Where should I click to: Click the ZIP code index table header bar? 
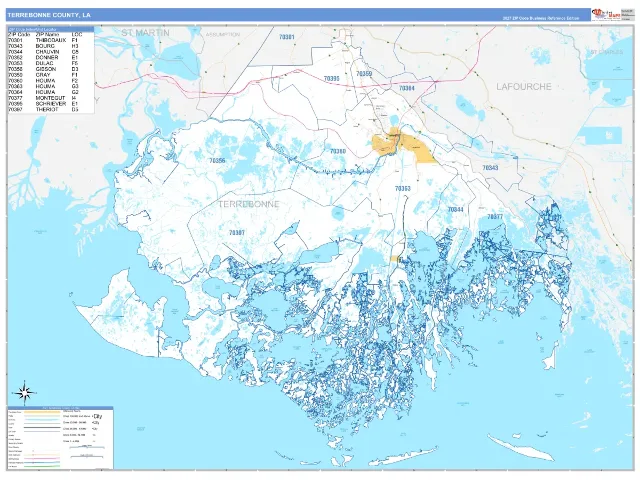point(51,29)
